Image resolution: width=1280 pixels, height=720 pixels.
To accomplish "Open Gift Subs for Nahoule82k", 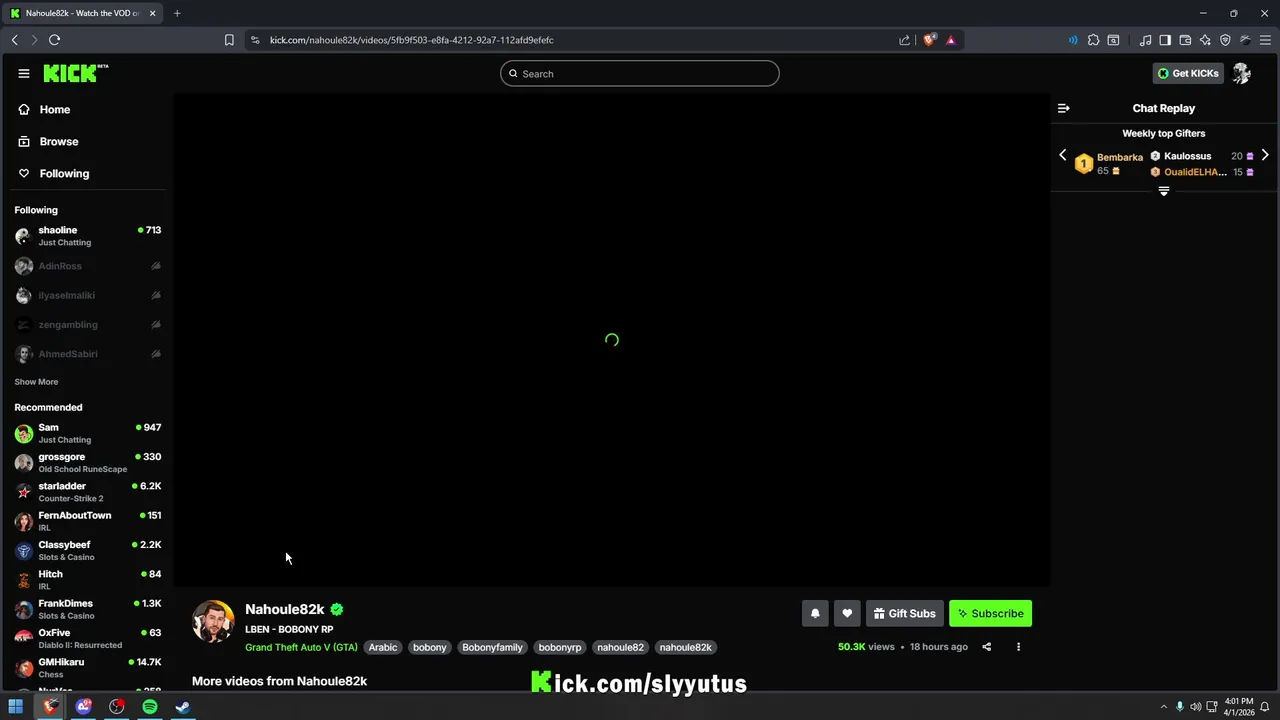I will tap(904, 613).
